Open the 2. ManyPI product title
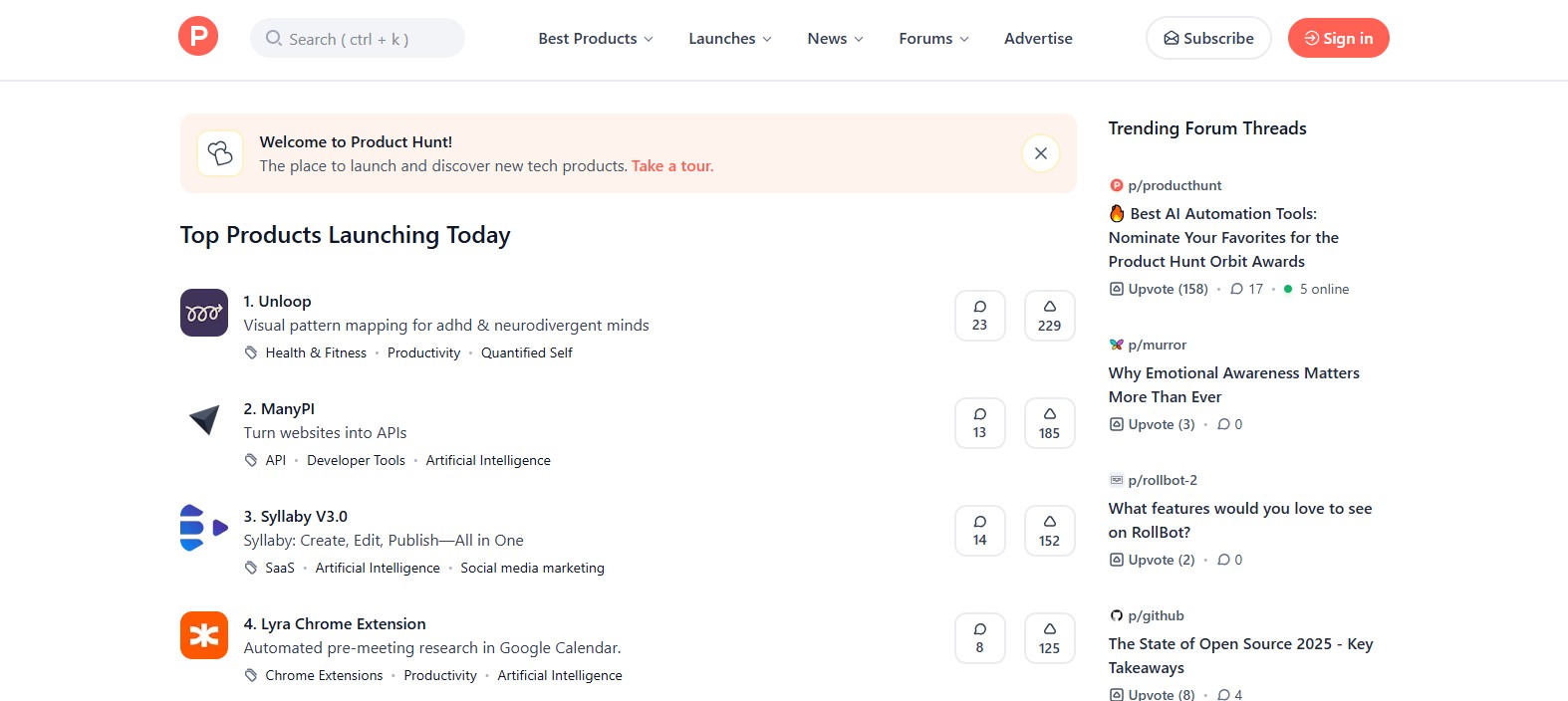 point(279,409)
